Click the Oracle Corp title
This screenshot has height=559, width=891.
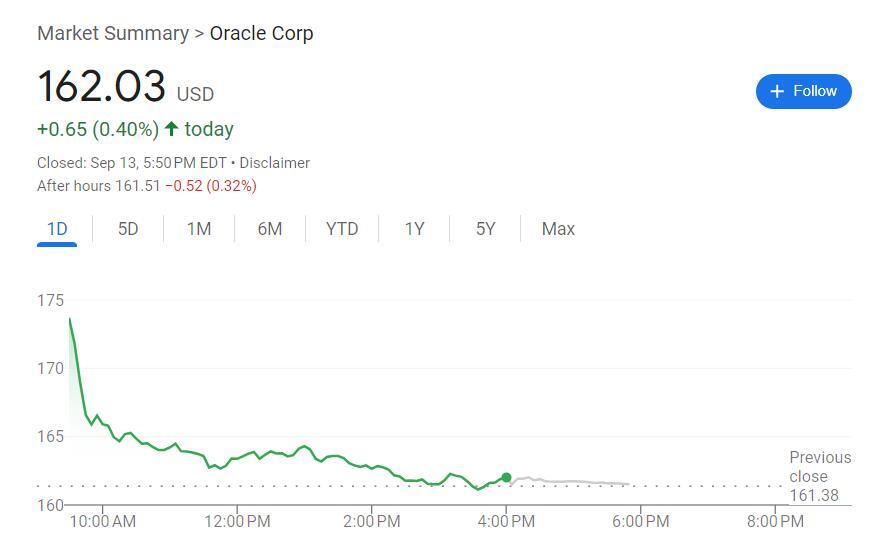261,33
